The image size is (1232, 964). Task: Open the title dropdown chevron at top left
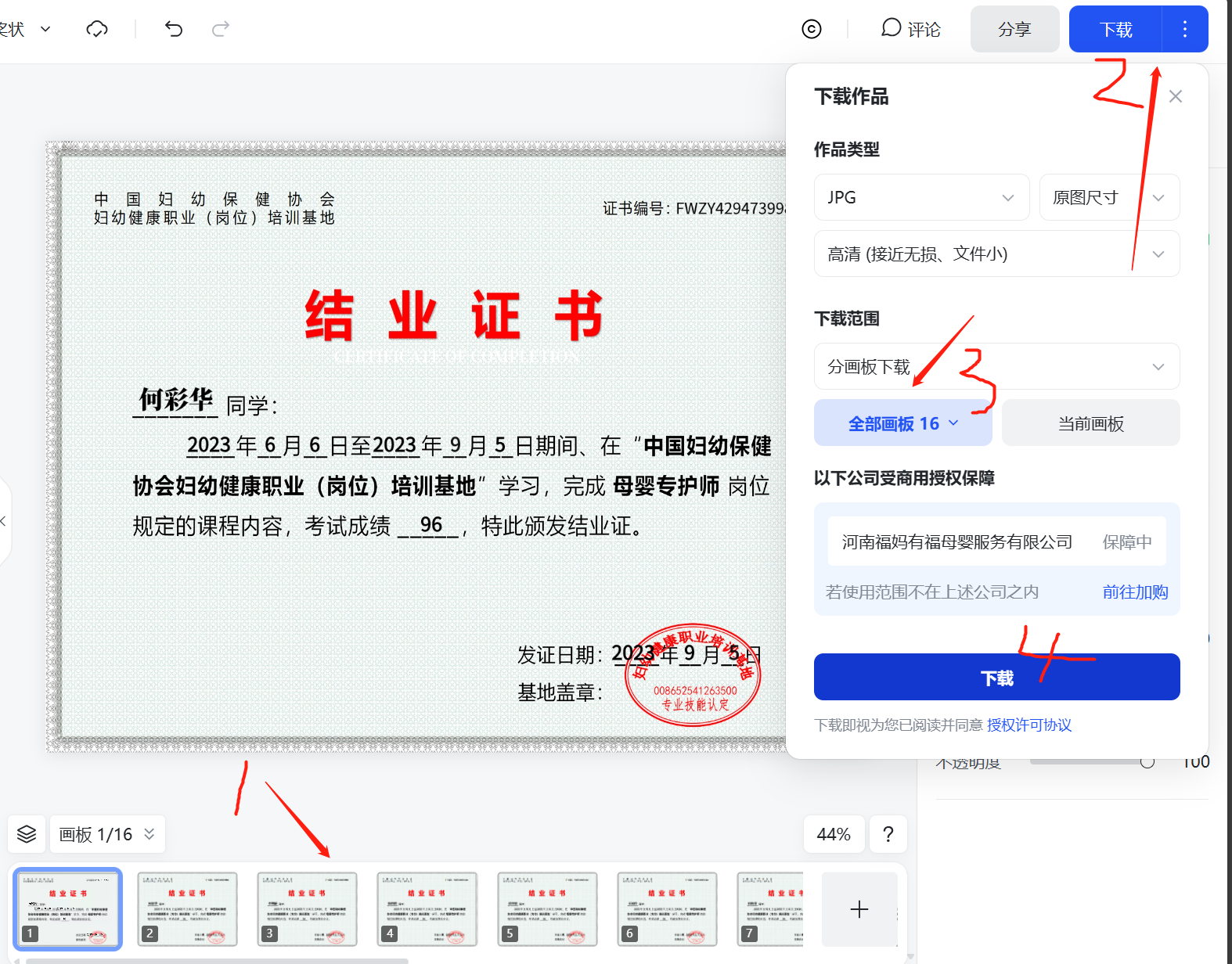pos(45,29)
